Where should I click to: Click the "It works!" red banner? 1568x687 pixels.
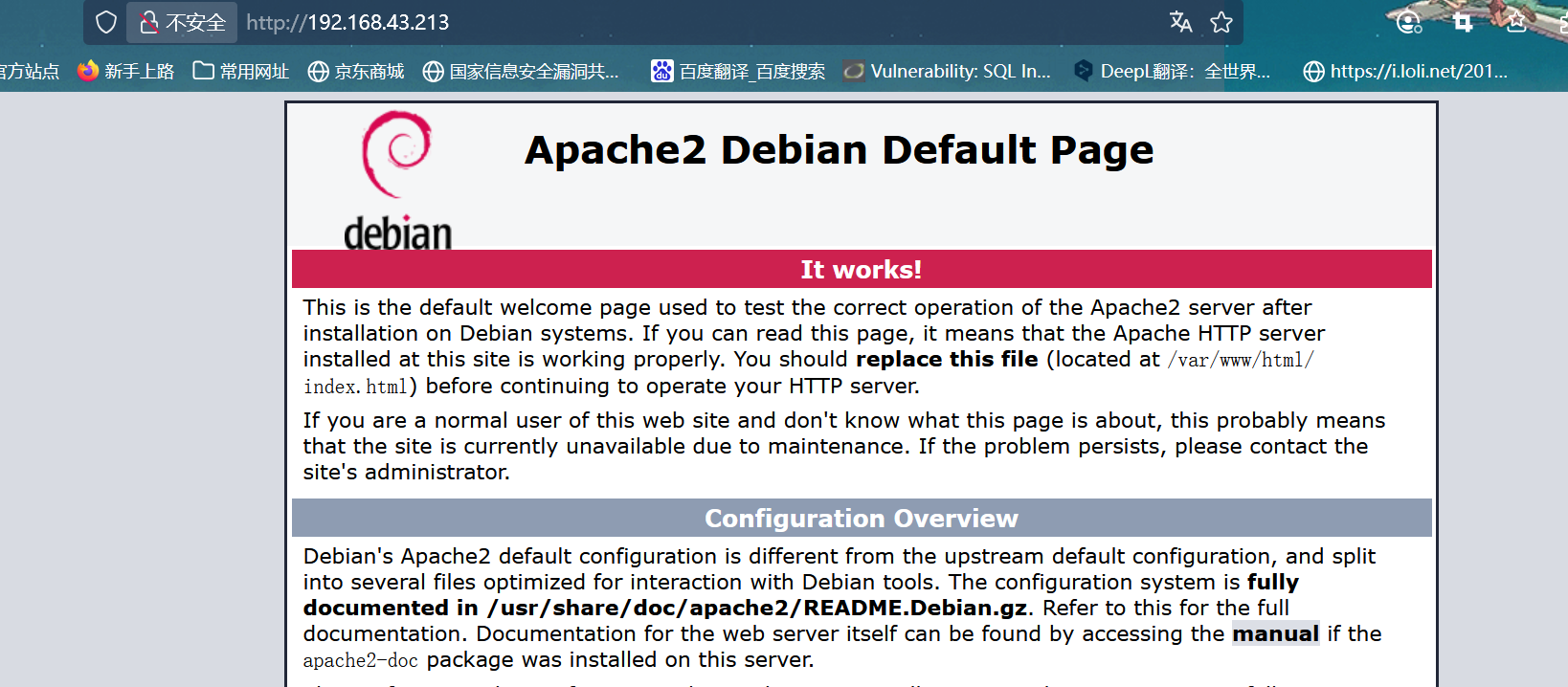862,269
